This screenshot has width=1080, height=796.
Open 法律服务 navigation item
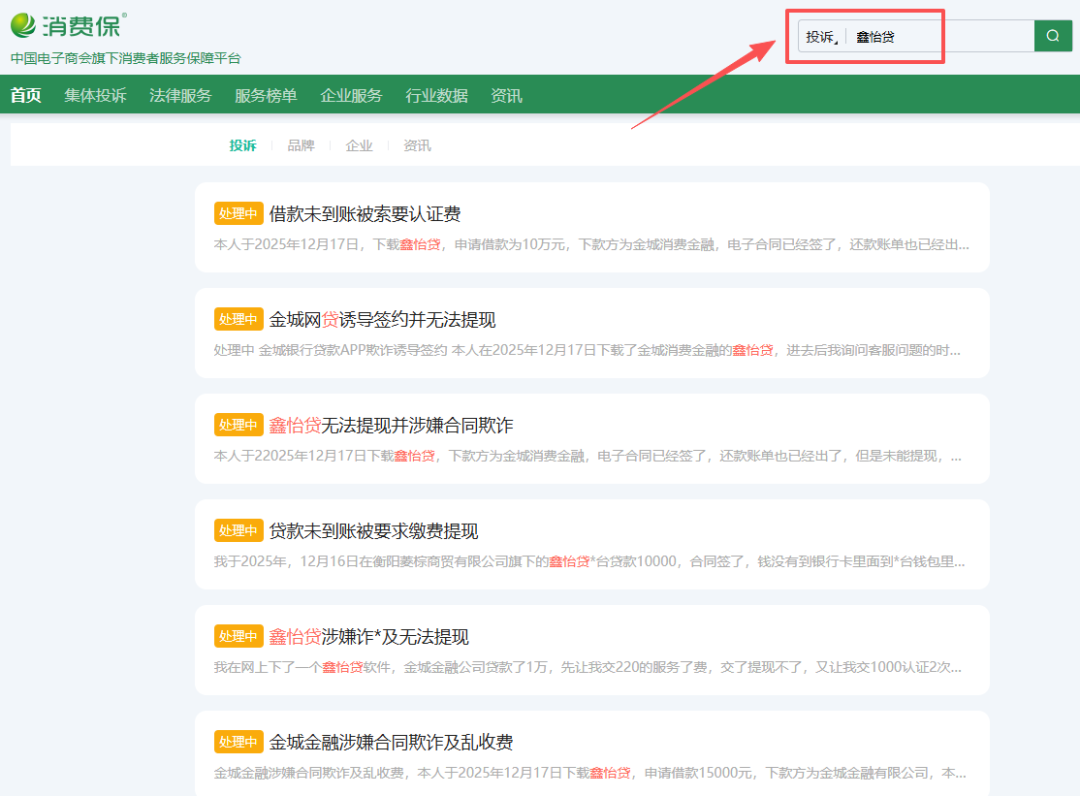181,96
